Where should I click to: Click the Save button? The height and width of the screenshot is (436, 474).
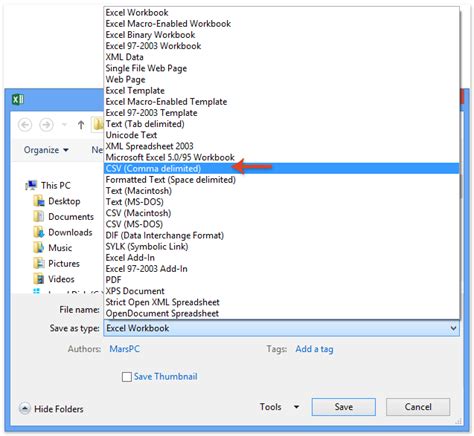coord(344,407)
